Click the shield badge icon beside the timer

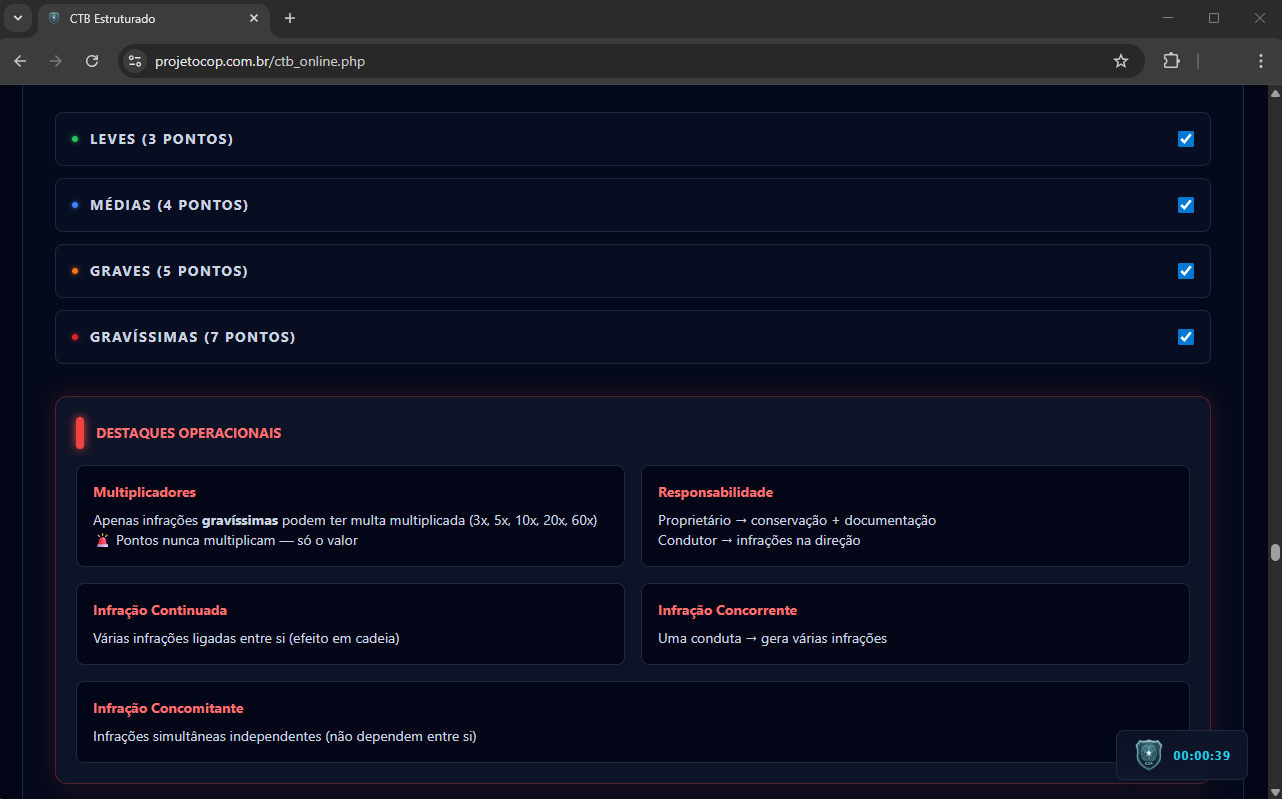pyautogui.click(x=1149, y=755)
